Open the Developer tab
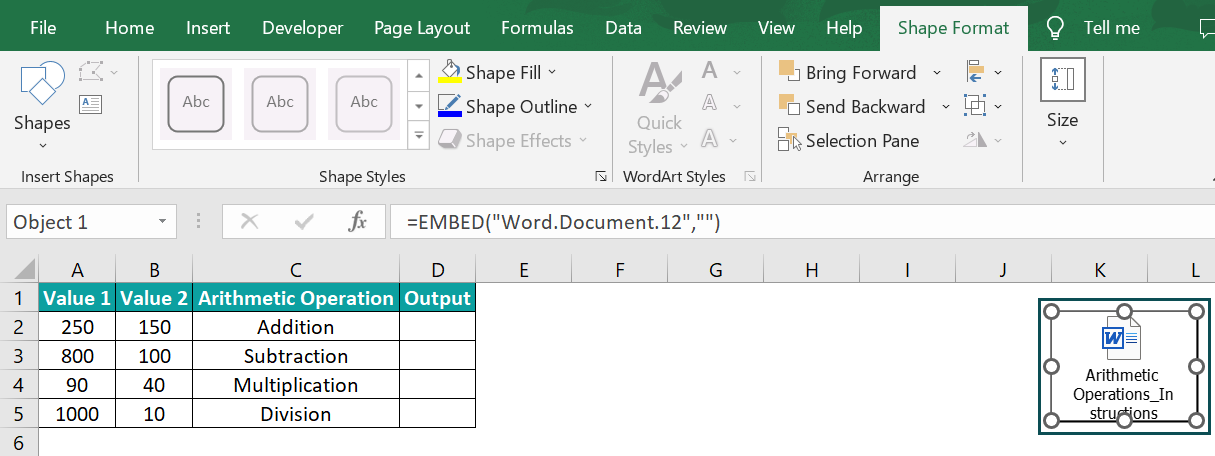Screen dimensions: 1215x456 303,28
